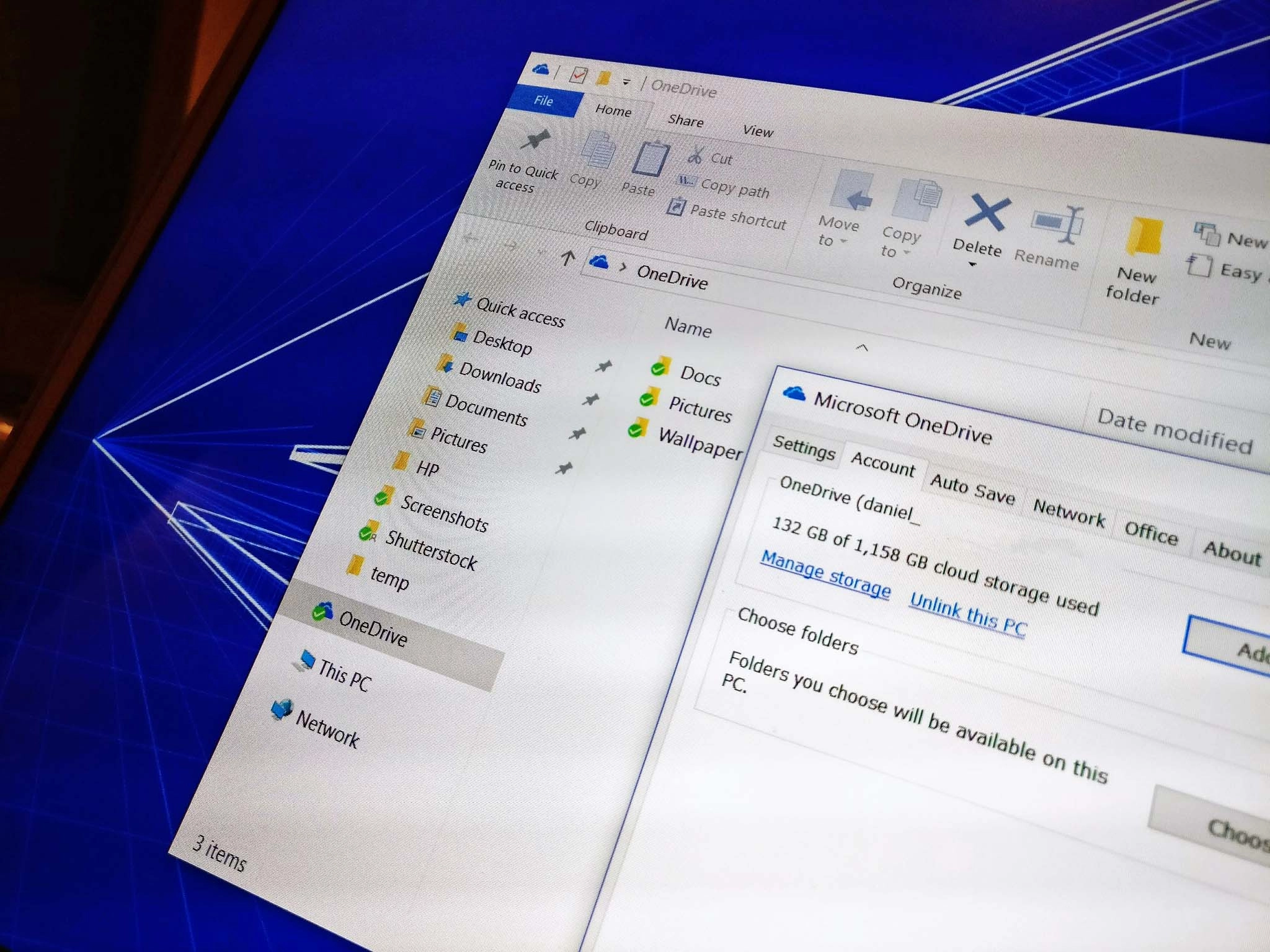Click the OneDrive cloud icon in the window title bar
This screenshot has width=1270, height=952.
pos(540,69)
